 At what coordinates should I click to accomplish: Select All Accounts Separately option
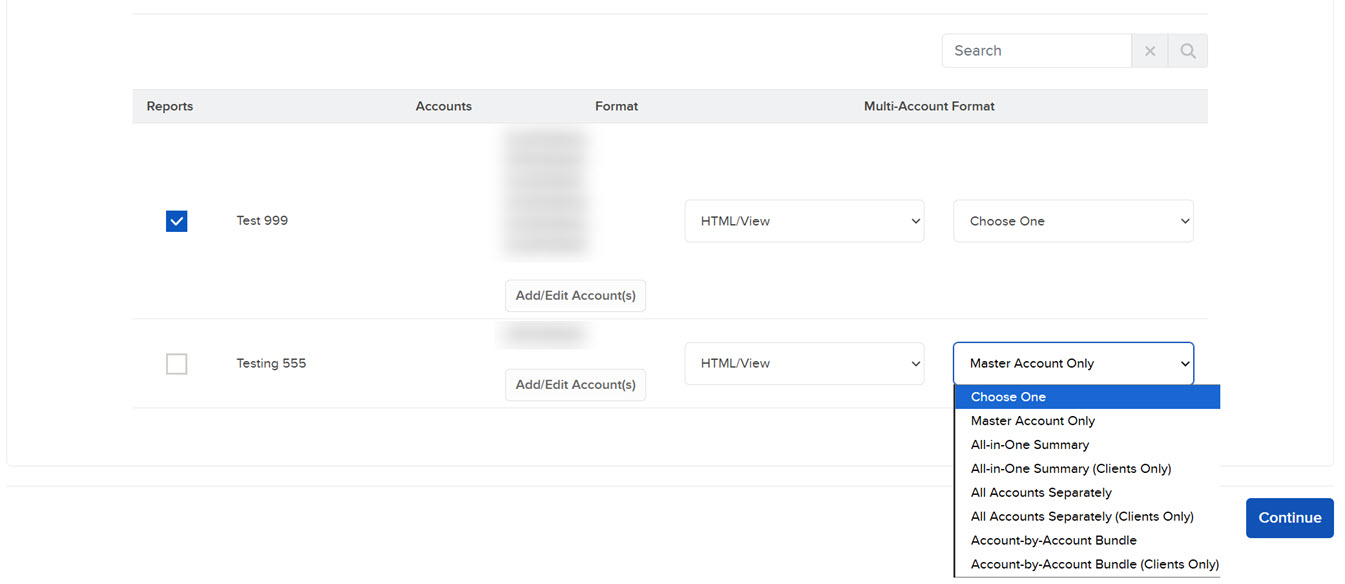(x=1041, y=492)
